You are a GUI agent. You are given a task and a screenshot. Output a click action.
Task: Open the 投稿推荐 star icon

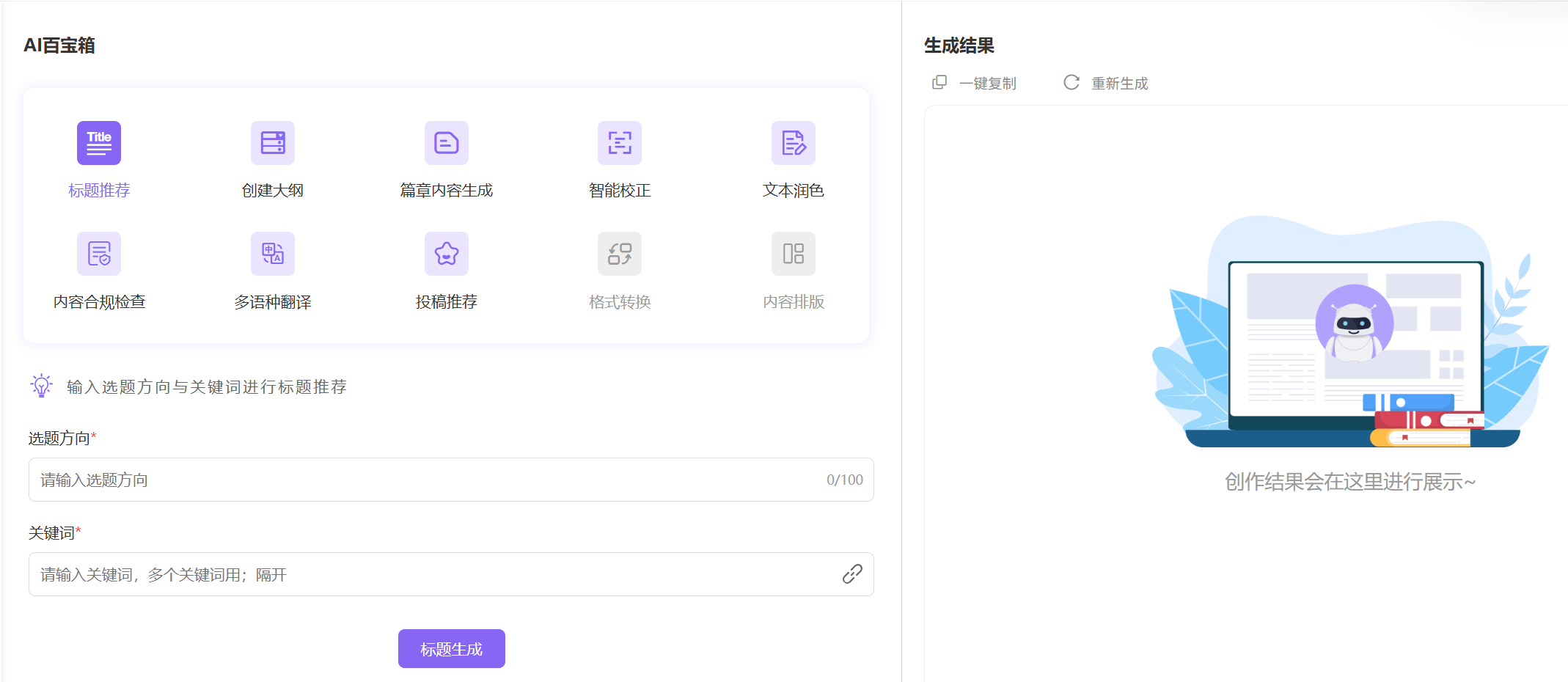click(446, 254)
